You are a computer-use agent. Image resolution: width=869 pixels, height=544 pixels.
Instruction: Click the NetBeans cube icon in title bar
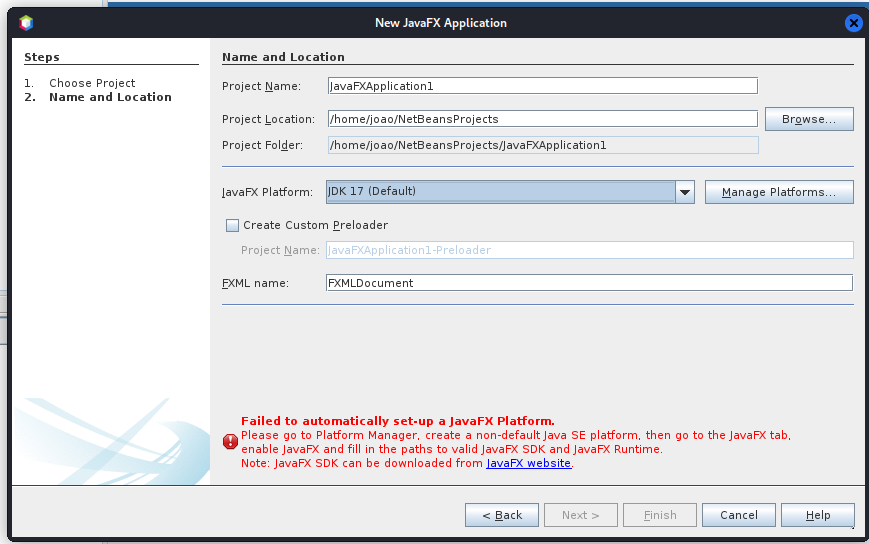click(x=26, y=23)
